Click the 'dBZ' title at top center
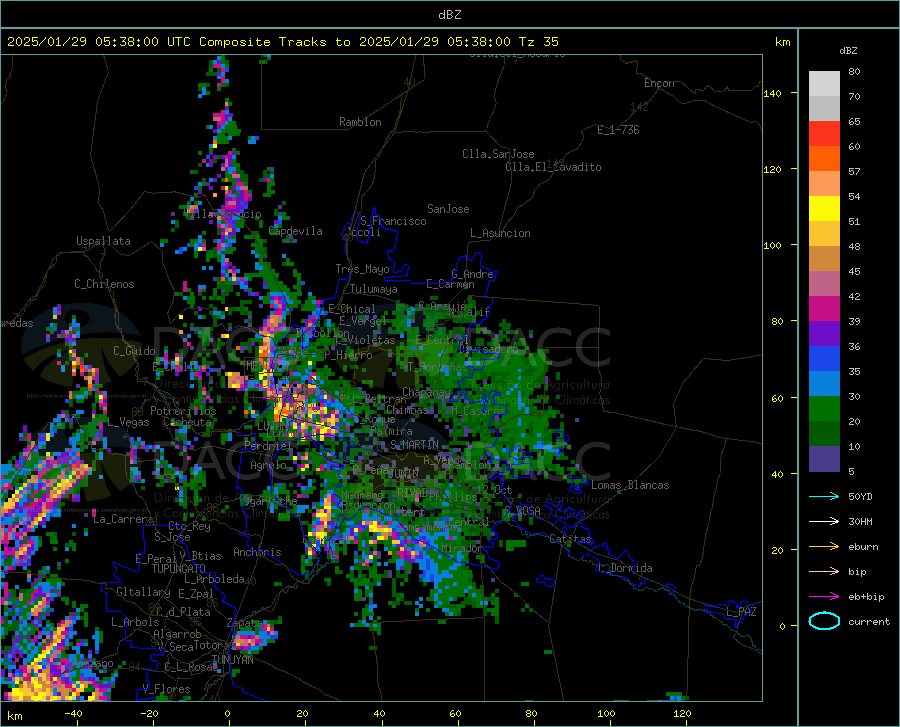Viewport: 900px width, 727px height. [x=449, y=15]
